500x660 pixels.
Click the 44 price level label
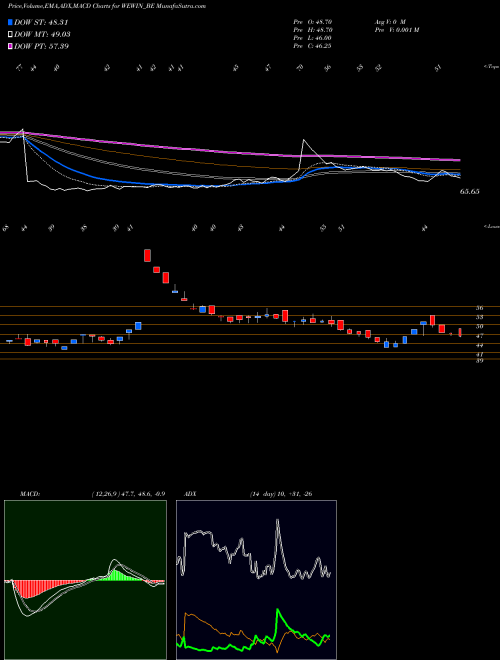[479, 345]
